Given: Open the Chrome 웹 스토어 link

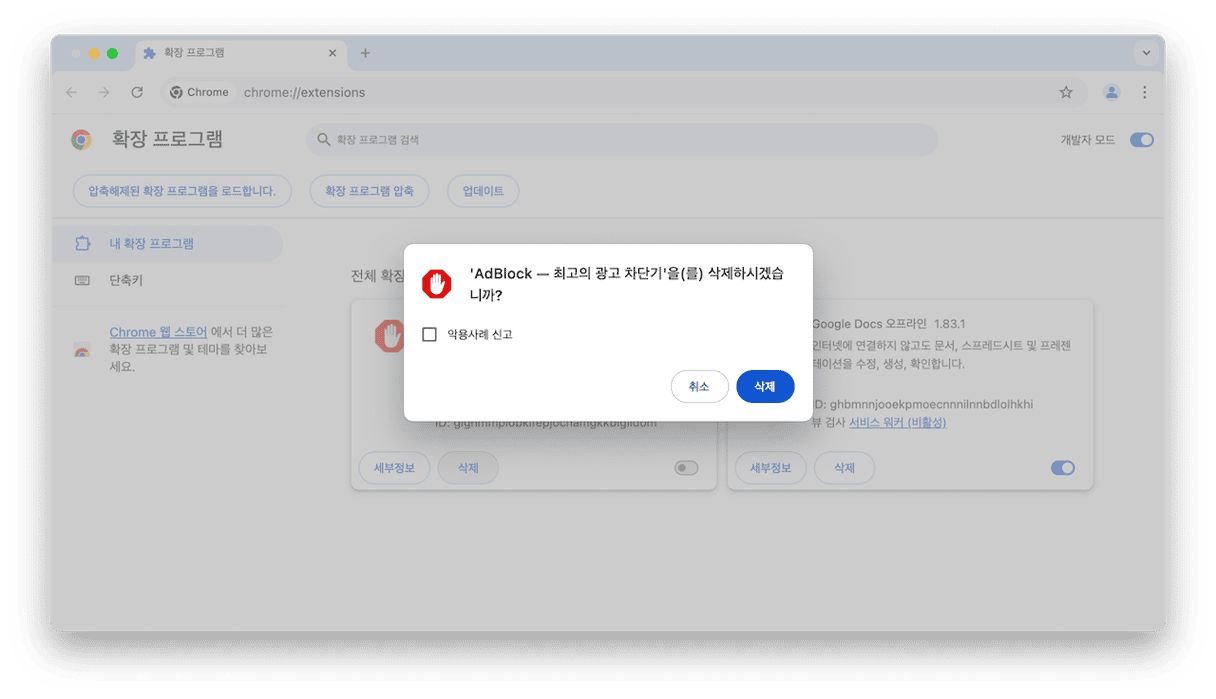Looking at the screenshot, I should point(158,332).
